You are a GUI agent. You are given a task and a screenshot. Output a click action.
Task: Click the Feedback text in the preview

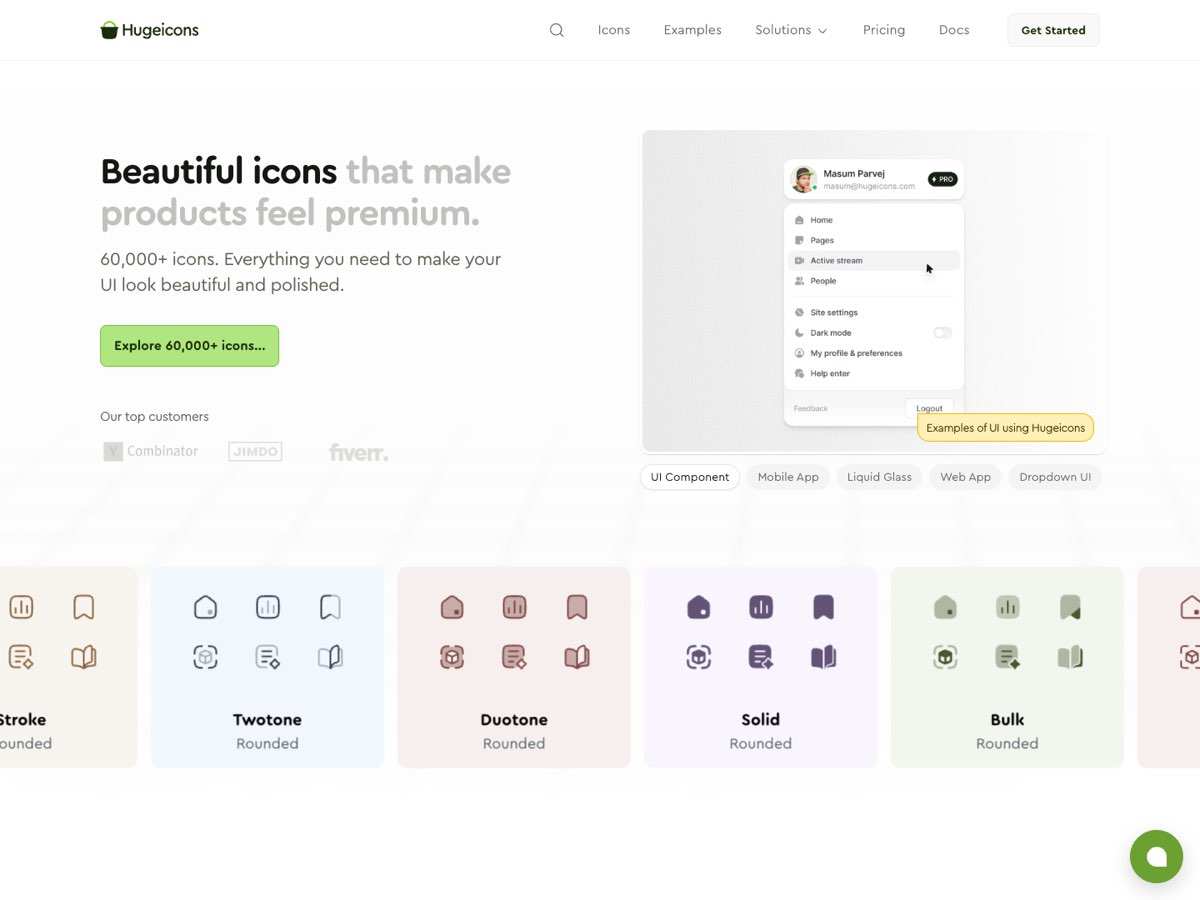pos(811,408)
